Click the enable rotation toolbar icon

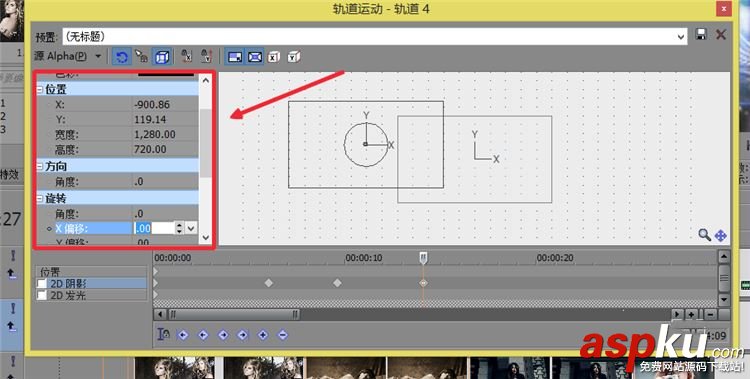pyautogui.click(x=121, y=57)
